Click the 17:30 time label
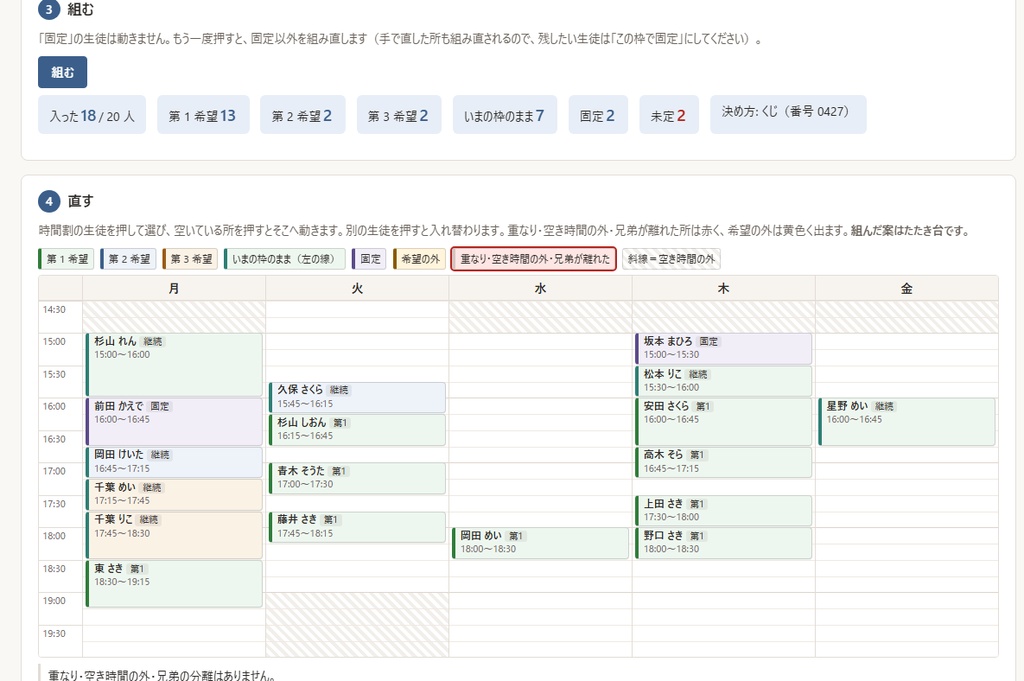The height and width of the screenshot is (681, 1024). (x=54, y=503)
